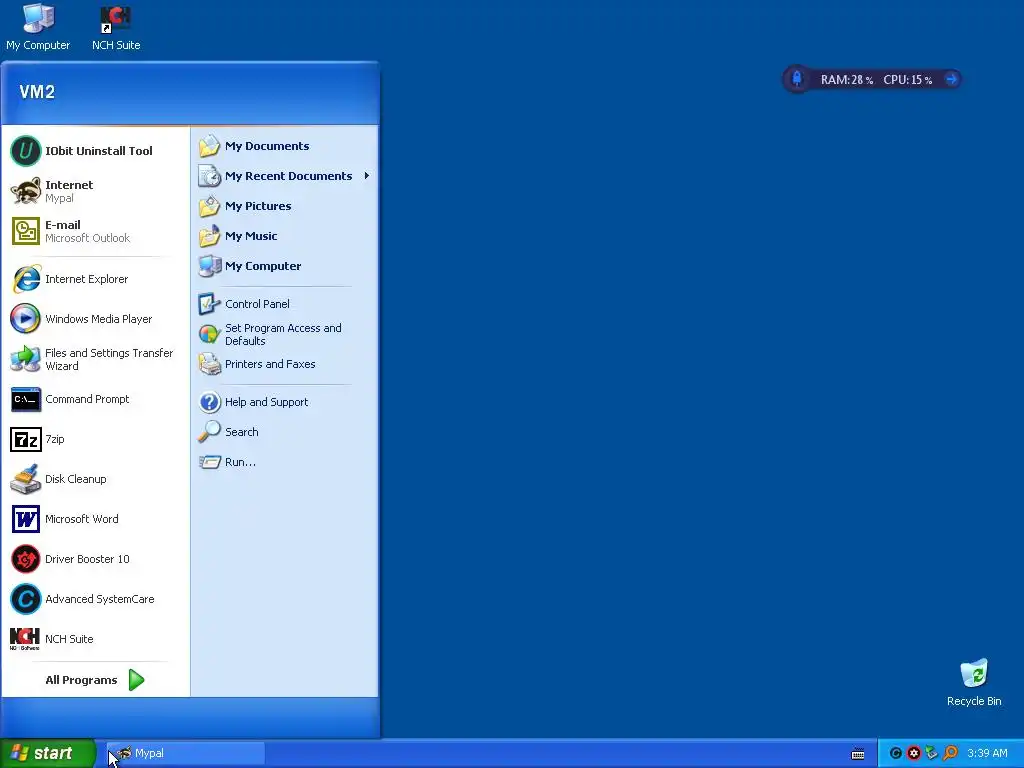Open Set Program Access and Defaults
1024x768 pixels.
click(x=285, y=334)
